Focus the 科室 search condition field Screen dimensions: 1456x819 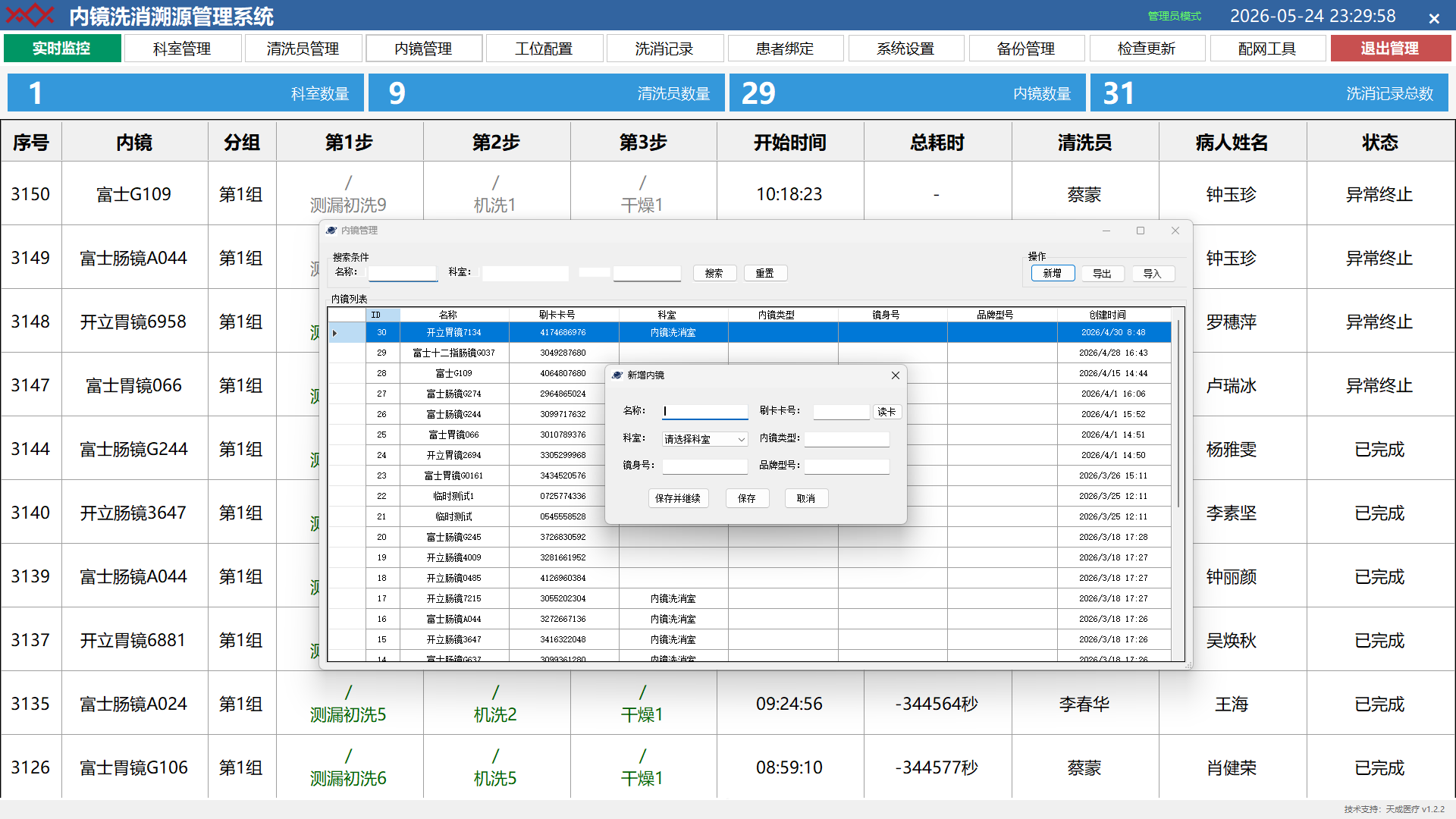click(x=526, y=273)
